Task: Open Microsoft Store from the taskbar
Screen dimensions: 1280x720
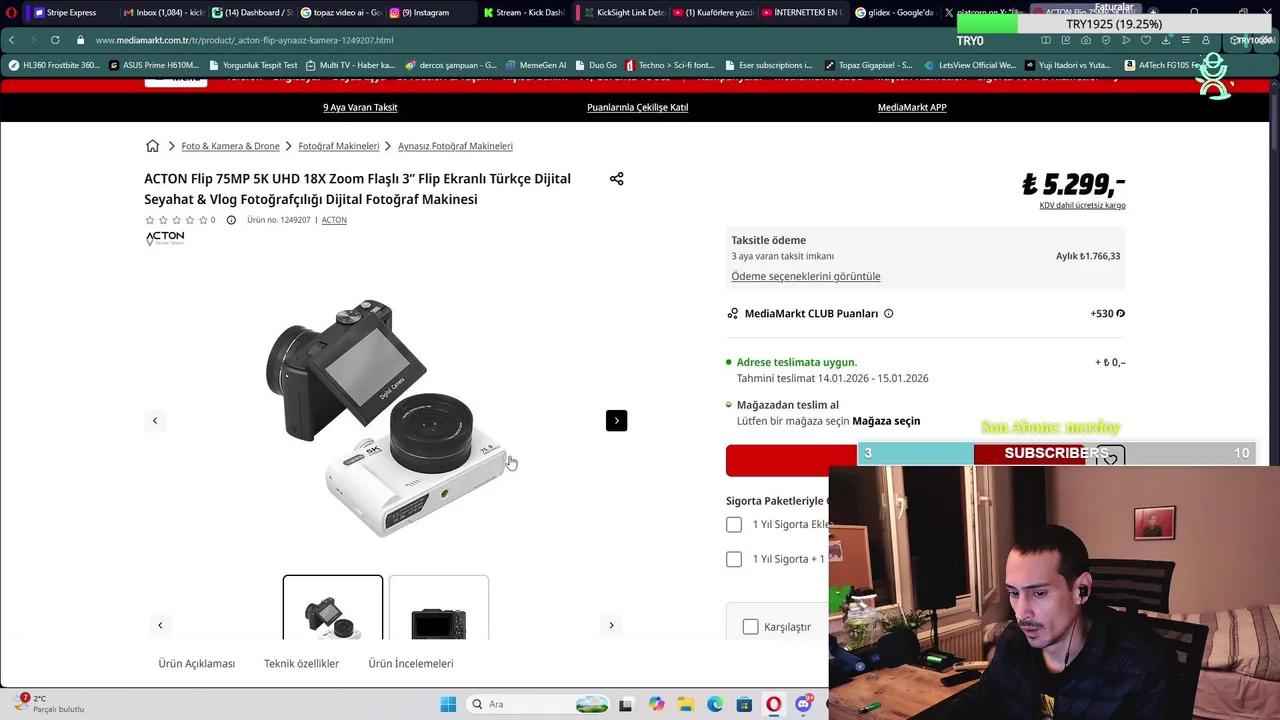Action: click(744, 704)
